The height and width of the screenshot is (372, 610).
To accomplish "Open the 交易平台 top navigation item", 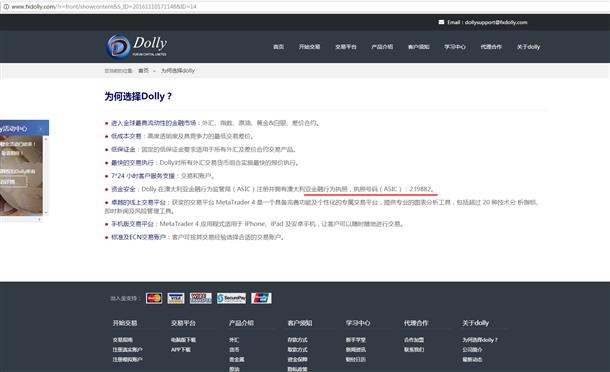I will click(346, 47).
